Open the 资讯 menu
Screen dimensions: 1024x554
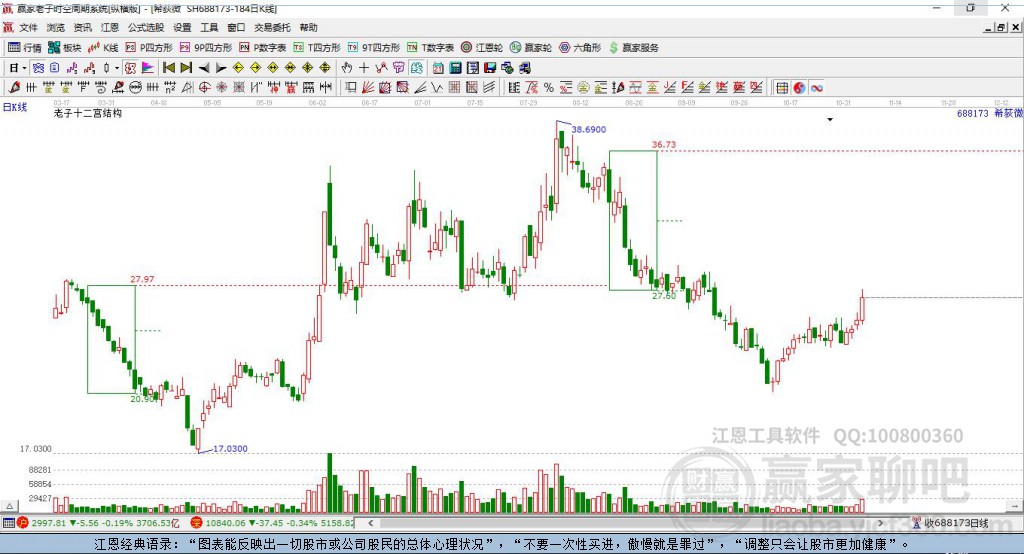point(82,27)
